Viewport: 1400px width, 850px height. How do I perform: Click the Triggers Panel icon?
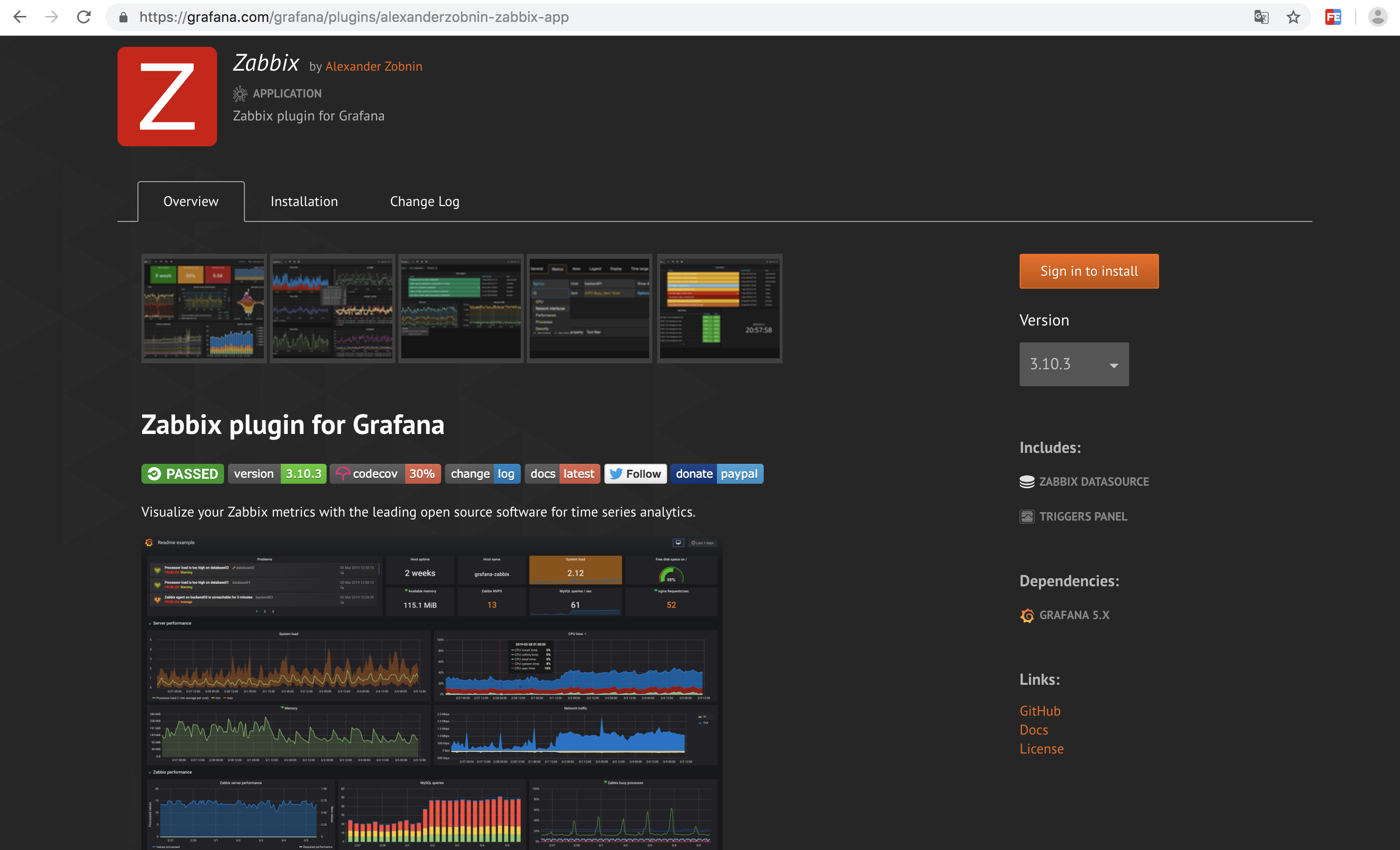click(1027, 517)
